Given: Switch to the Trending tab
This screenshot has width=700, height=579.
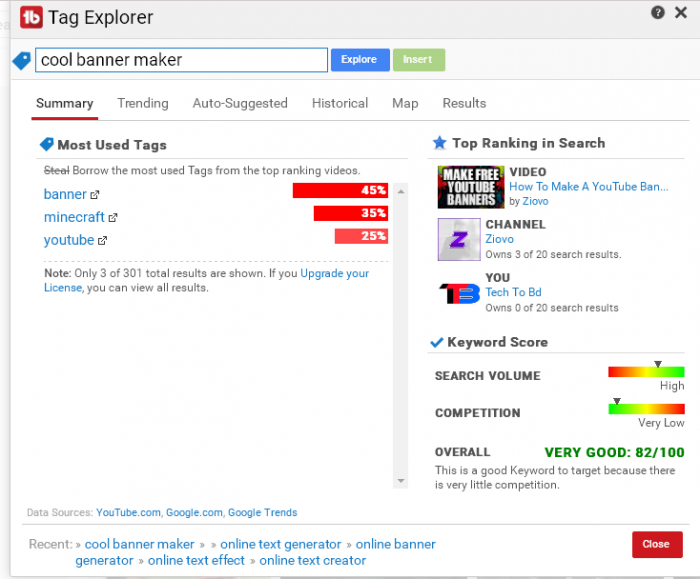Looking at the screenshot, I should click(x=143, y=104).
